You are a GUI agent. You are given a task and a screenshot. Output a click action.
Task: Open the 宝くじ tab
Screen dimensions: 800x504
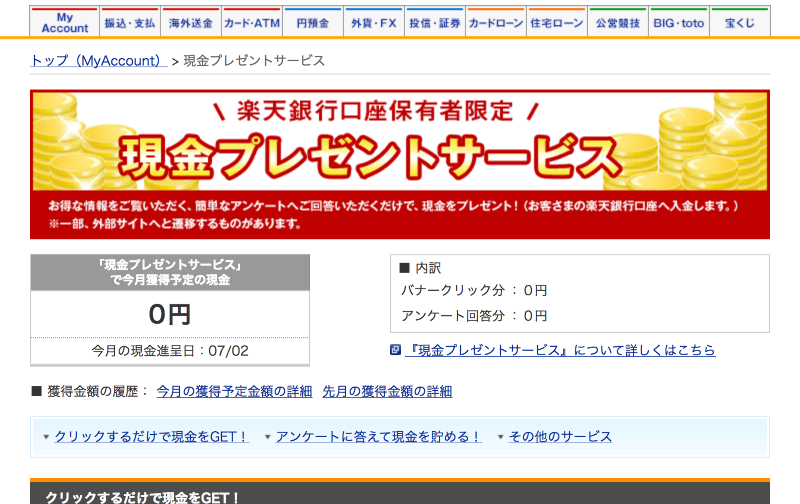tap(740, 23)
